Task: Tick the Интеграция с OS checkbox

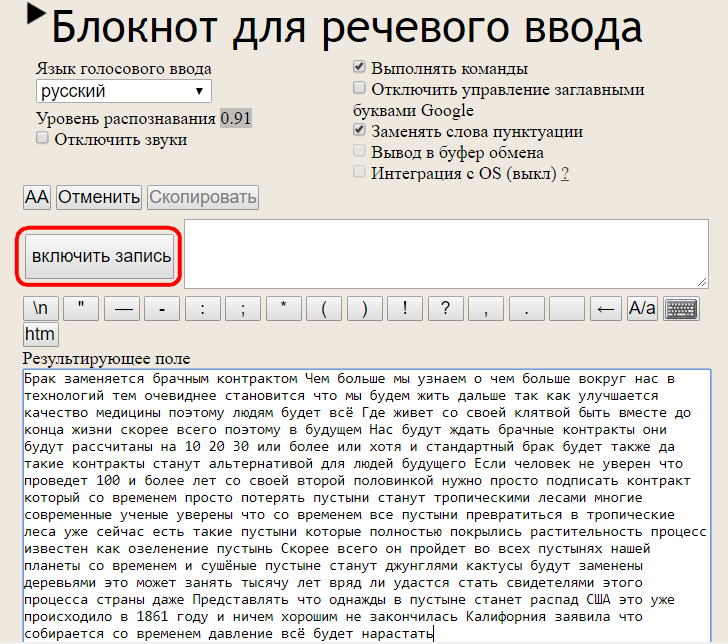Action: 359,171
